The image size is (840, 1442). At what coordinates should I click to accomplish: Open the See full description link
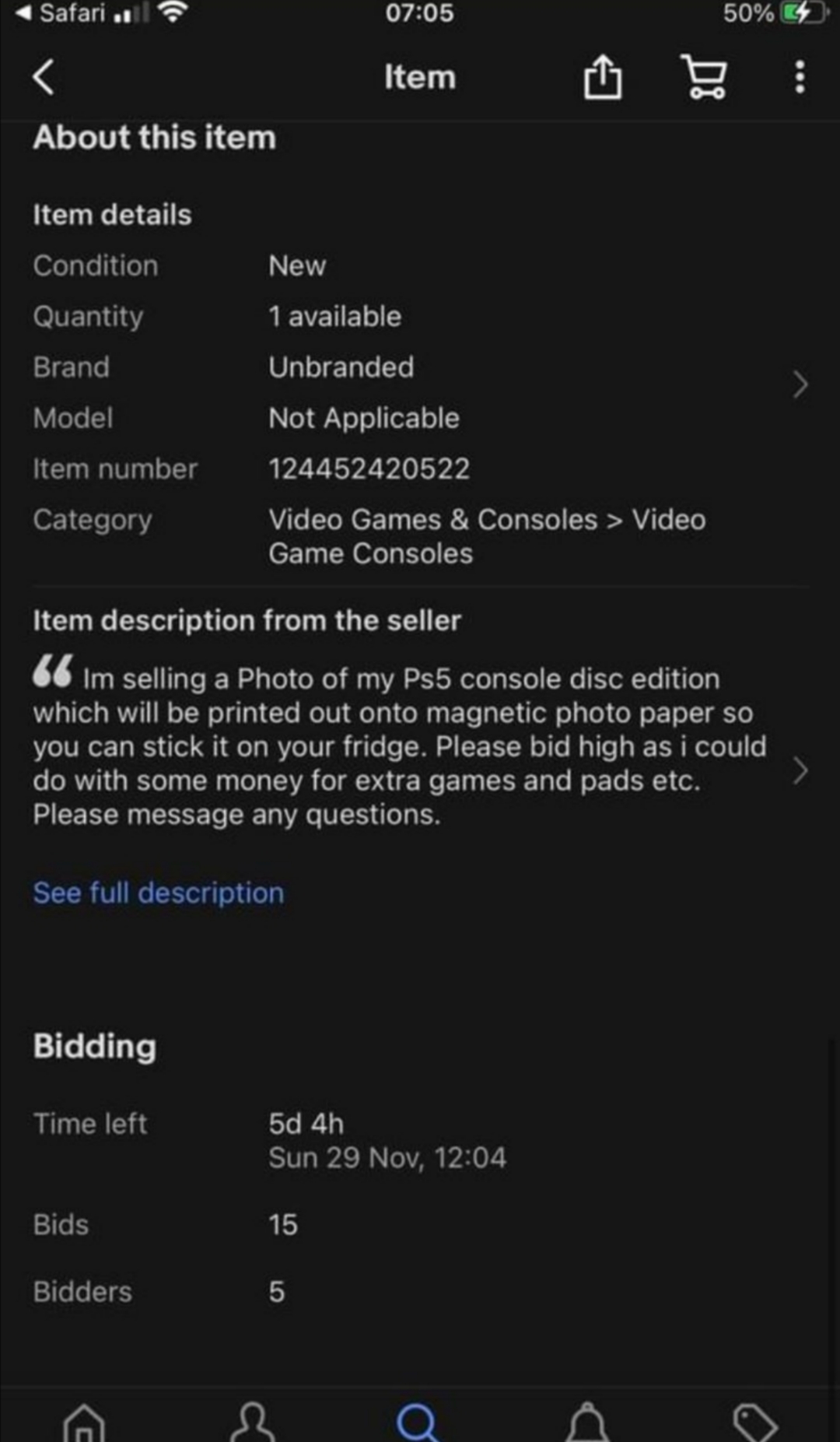pyautogui.click(x=159, y=893)
